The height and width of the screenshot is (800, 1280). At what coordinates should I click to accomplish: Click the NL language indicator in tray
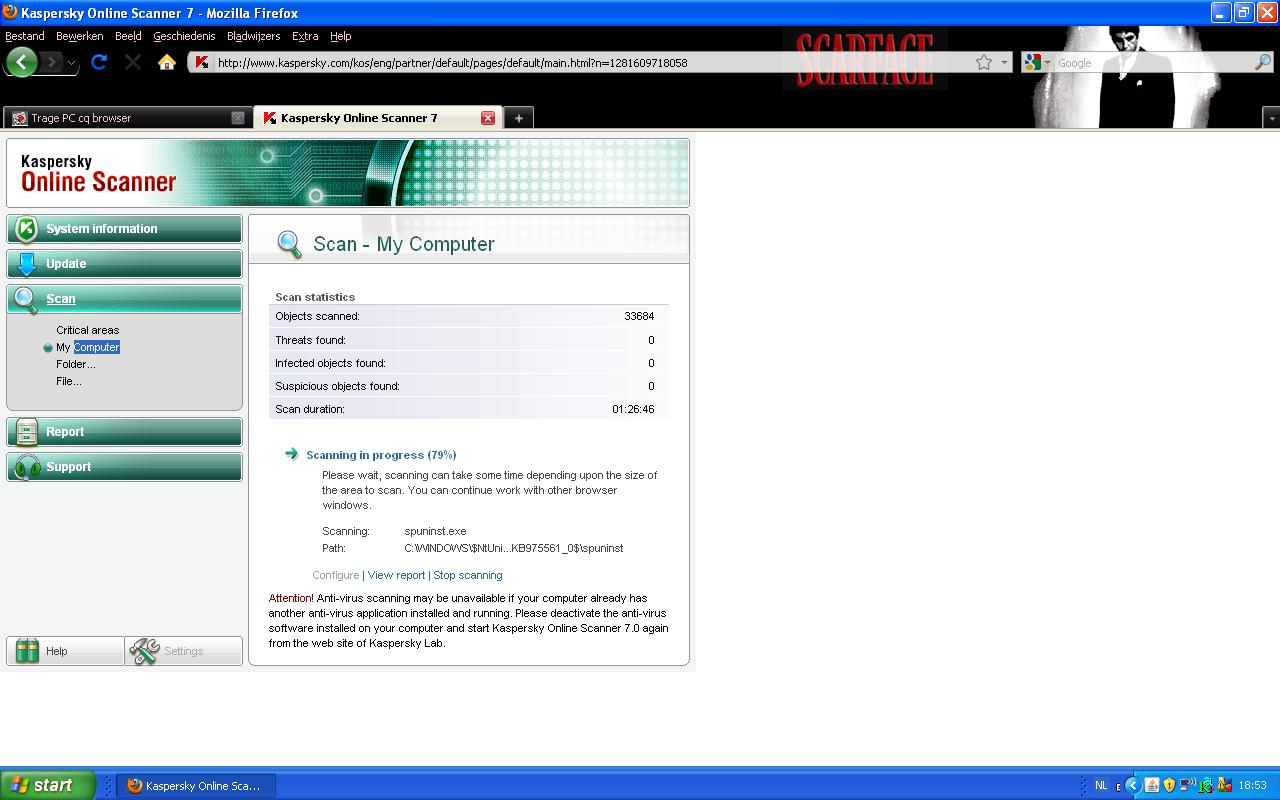[1101, 786]
